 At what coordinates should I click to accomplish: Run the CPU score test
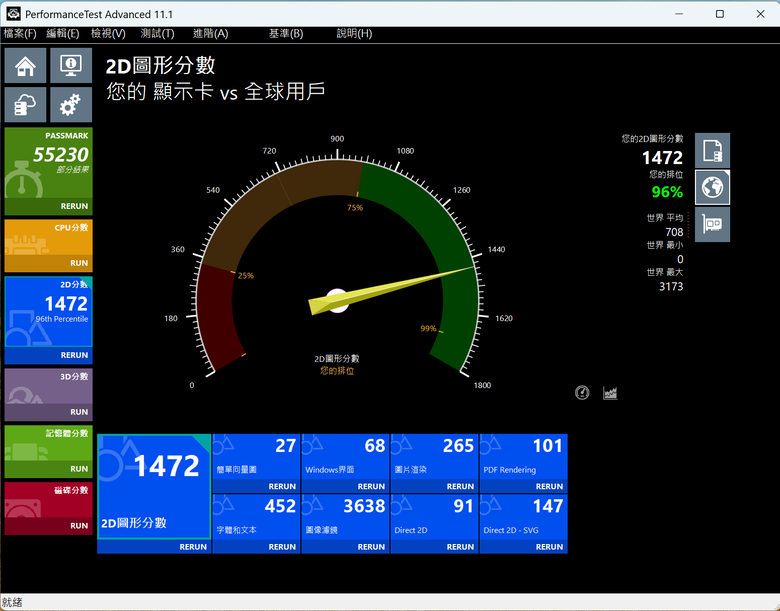point(48,263)
